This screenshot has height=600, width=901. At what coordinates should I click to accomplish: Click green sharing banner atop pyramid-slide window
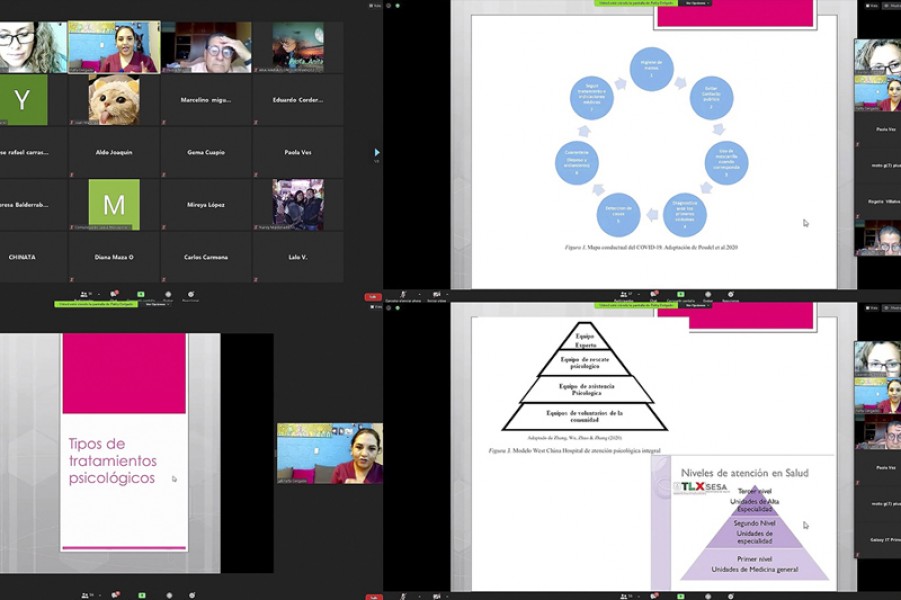tap(637, 305)
